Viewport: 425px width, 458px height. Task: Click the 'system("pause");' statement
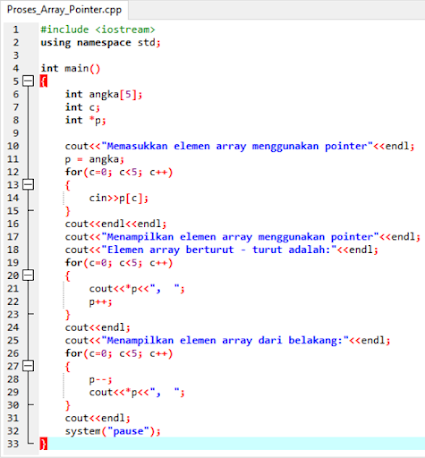(x=113, y=431)
